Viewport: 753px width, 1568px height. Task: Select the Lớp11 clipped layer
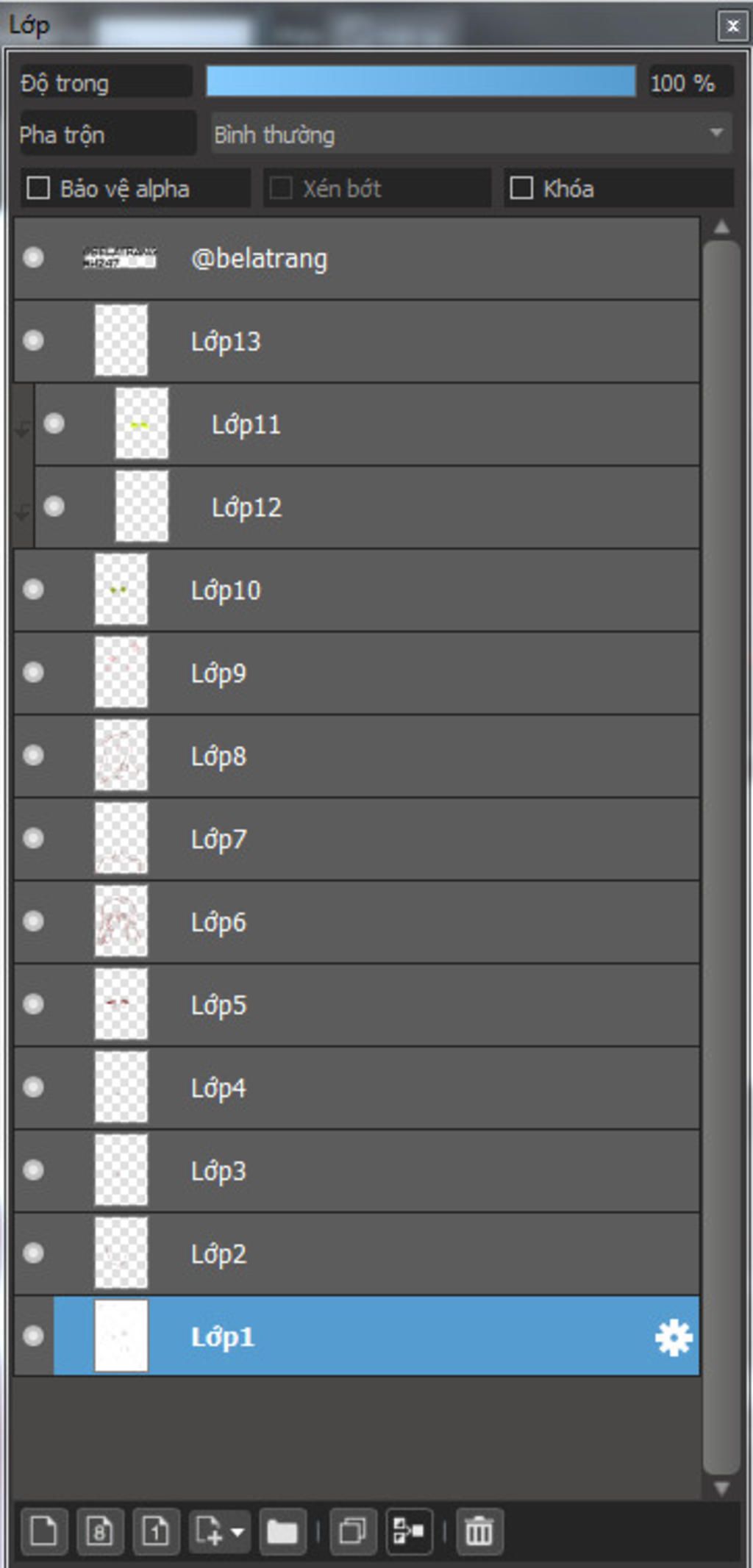click(x=367, y=424)
